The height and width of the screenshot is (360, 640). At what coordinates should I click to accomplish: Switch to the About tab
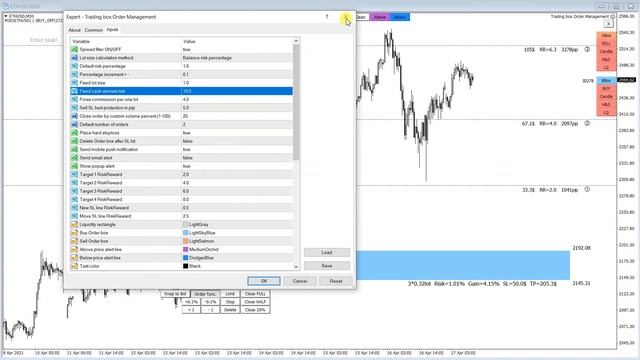(74, 30)
